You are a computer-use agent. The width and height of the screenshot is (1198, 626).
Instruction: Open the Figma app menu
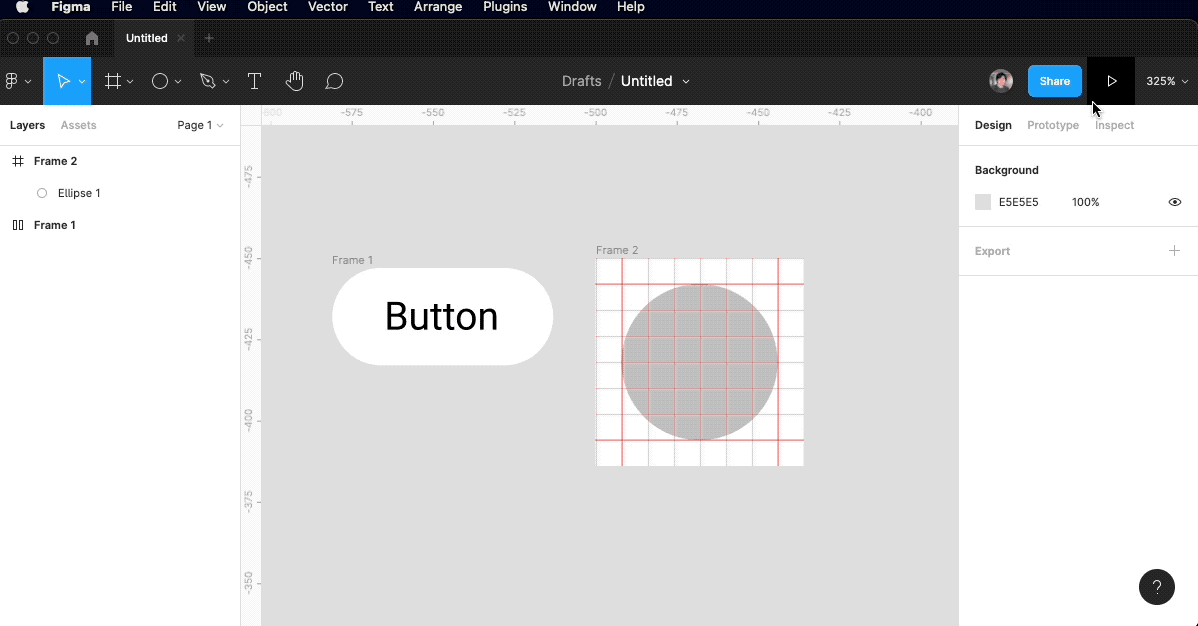(70, 7)
